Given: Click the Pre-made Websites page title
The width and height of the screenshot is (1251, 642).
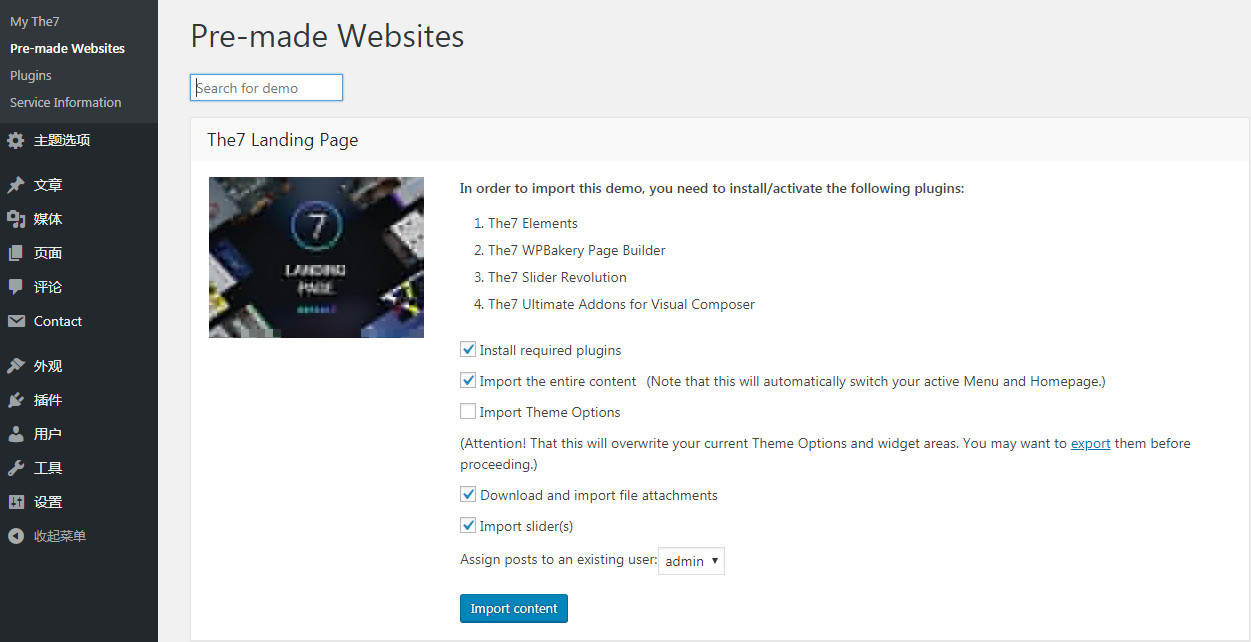Looking at the screenshot, I should click(x=327, y=37).
